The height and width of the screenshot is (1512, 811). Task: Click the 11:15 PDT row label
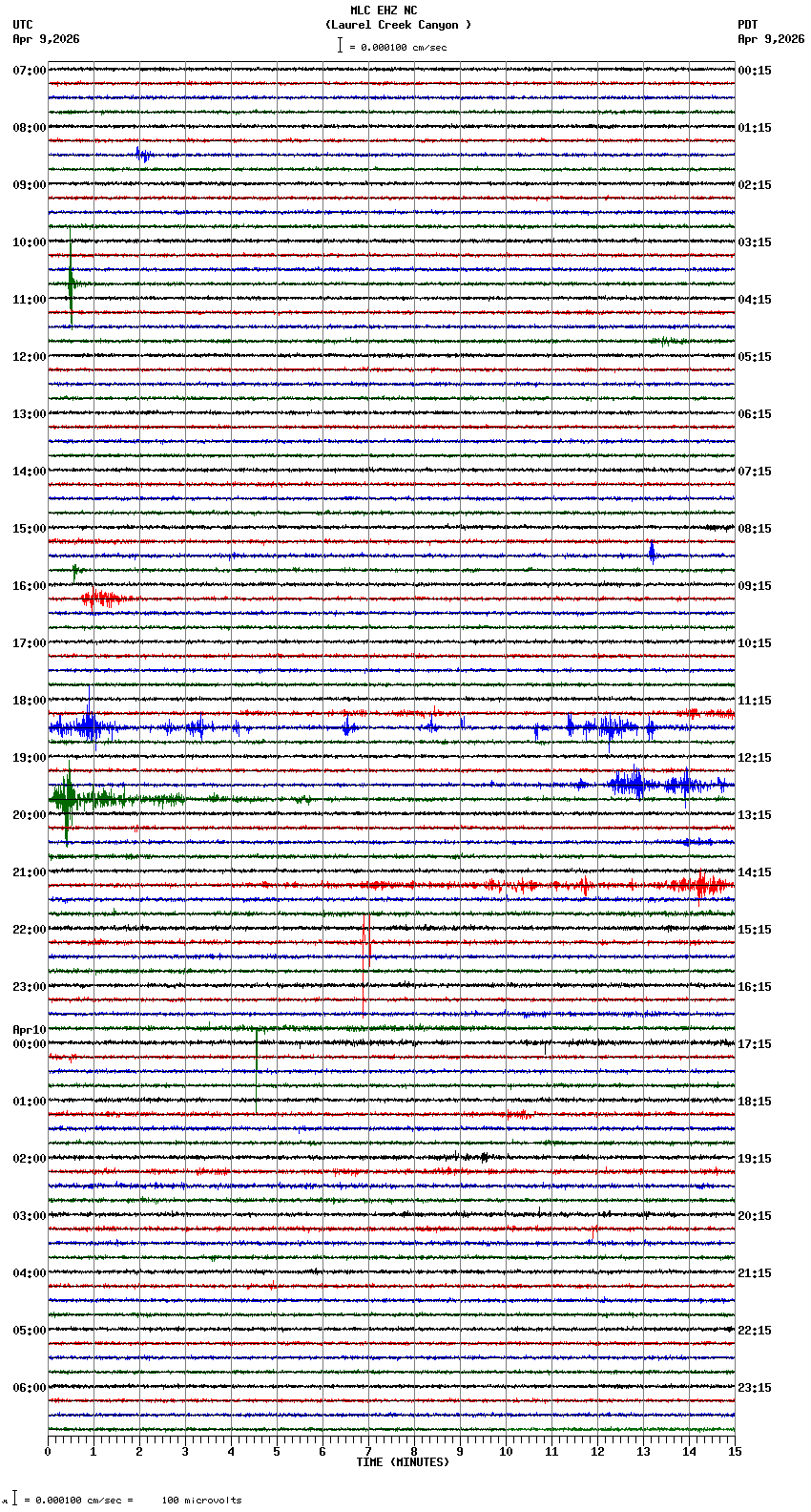click(x=755, y=701)
